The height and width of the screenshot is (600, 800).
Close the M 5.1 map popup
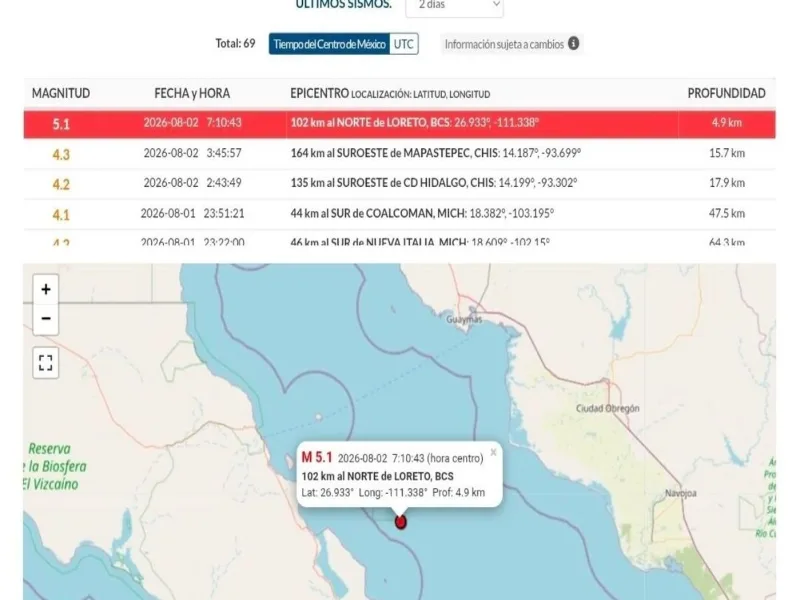[x=493, y=452]
